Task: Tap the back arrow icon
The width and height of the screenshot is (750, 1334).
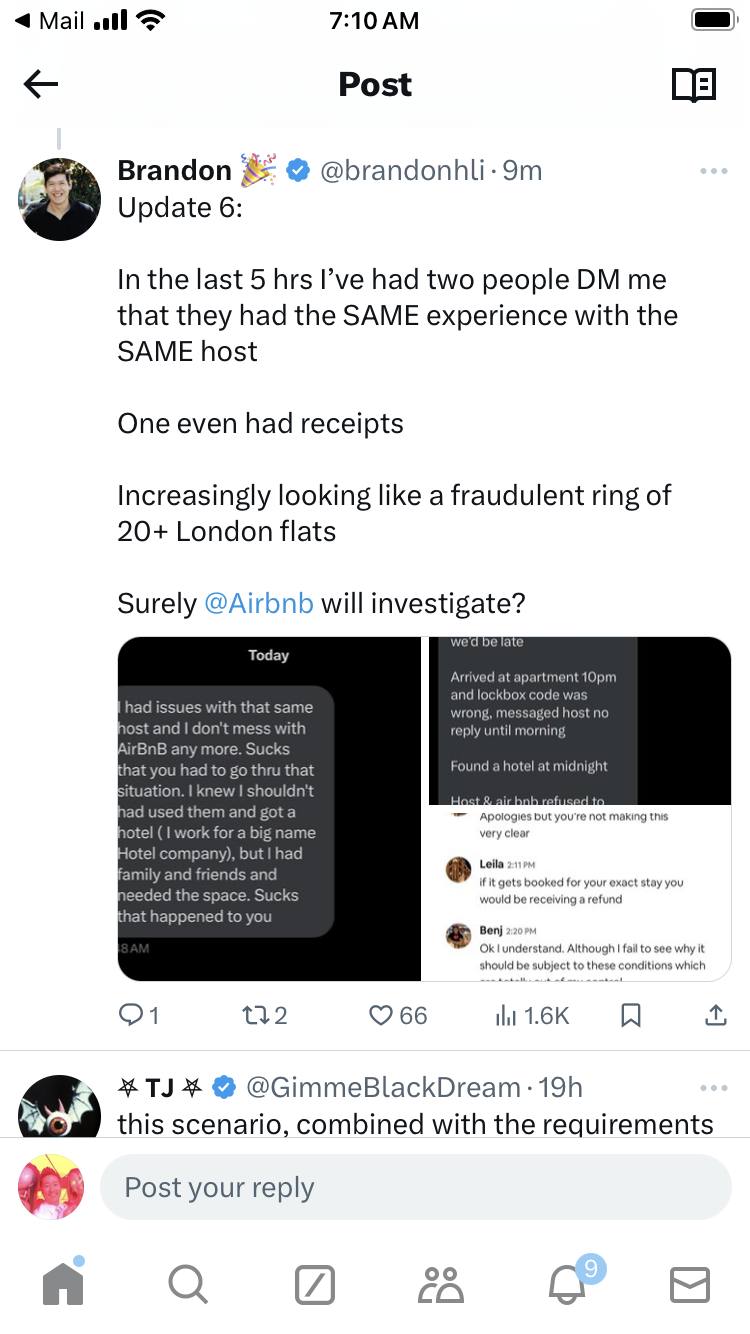Action: tap(41, 85)
